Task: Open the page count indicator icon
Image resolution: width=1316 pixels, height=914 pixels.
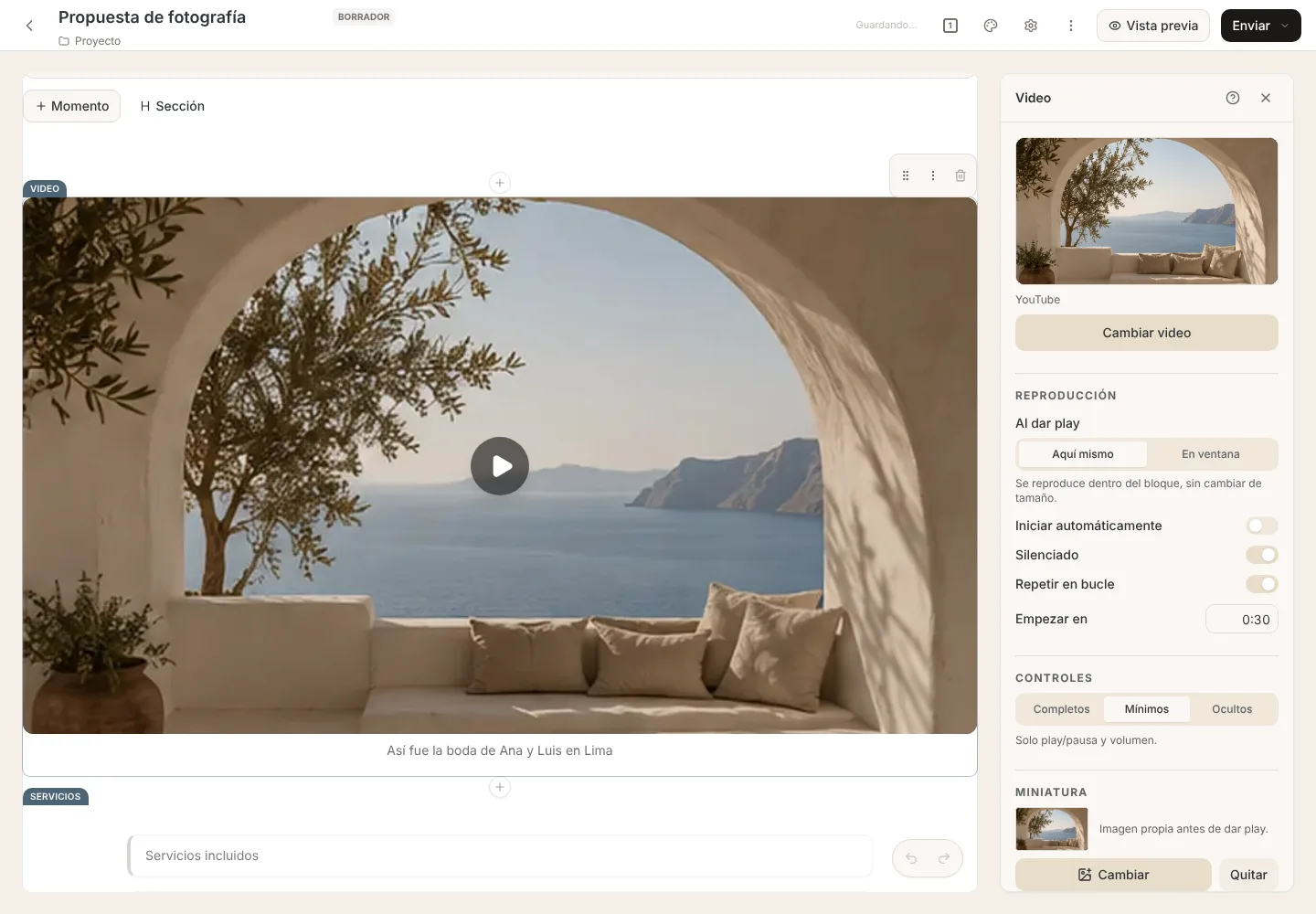Action: 950,26
